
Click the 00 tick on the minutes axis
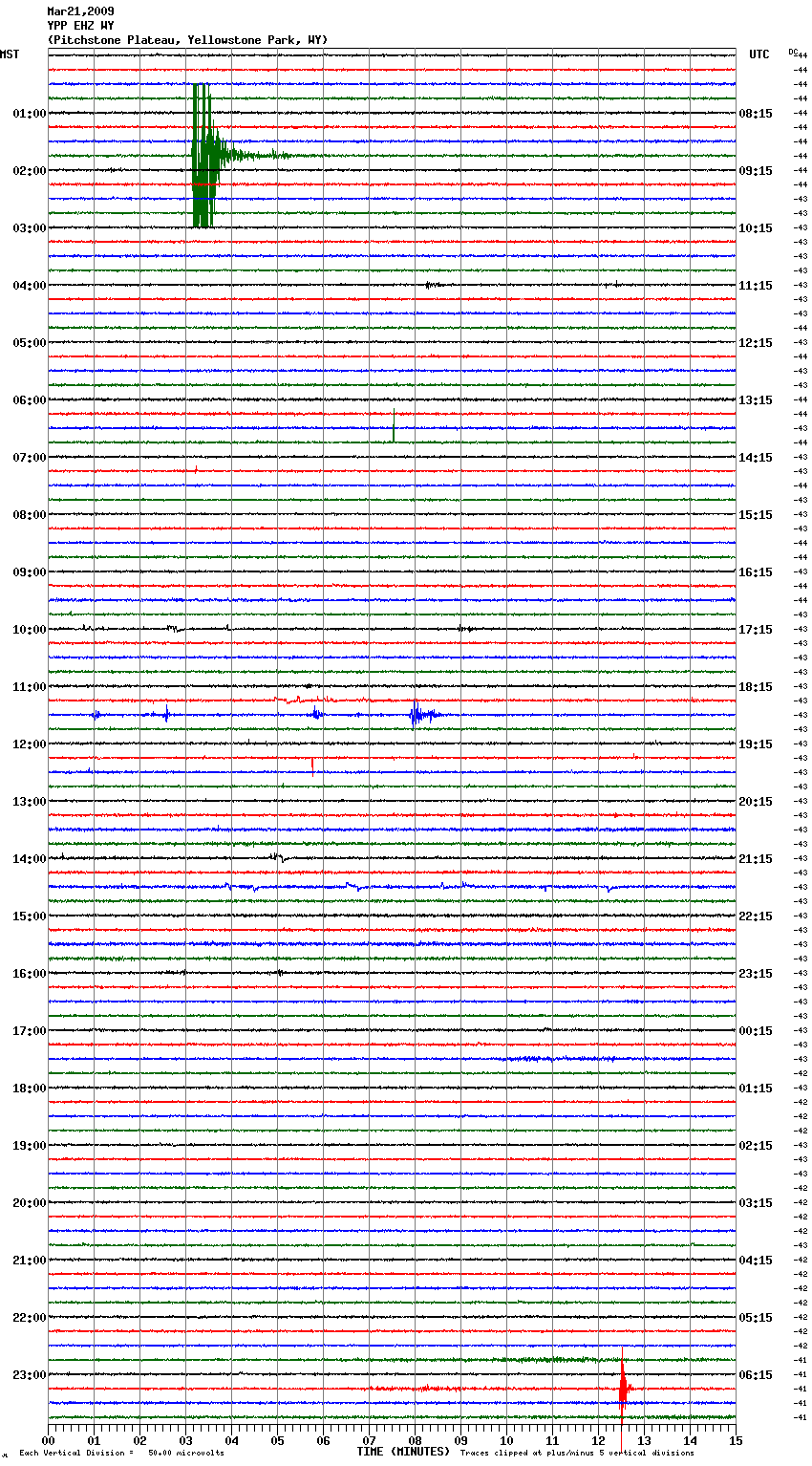(49, 1440)
